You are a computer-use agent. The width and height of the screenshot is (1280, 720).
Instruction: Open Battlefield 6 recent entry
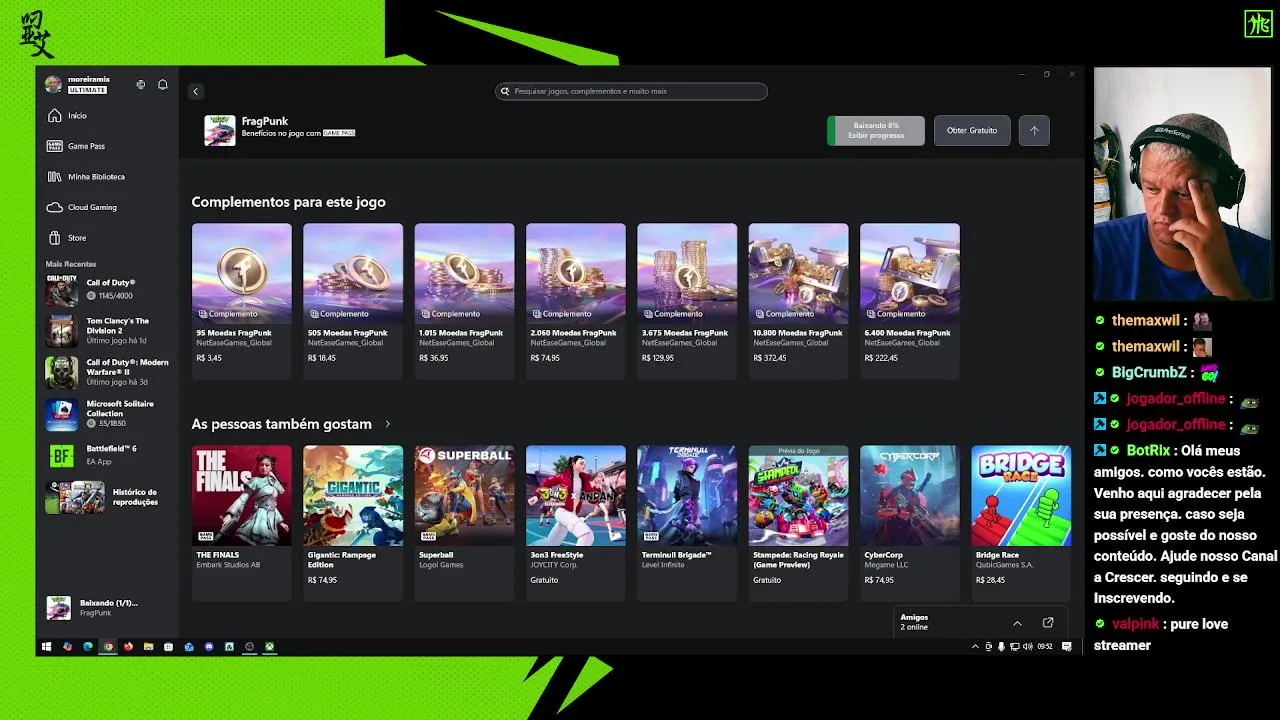tap(108, 454)
